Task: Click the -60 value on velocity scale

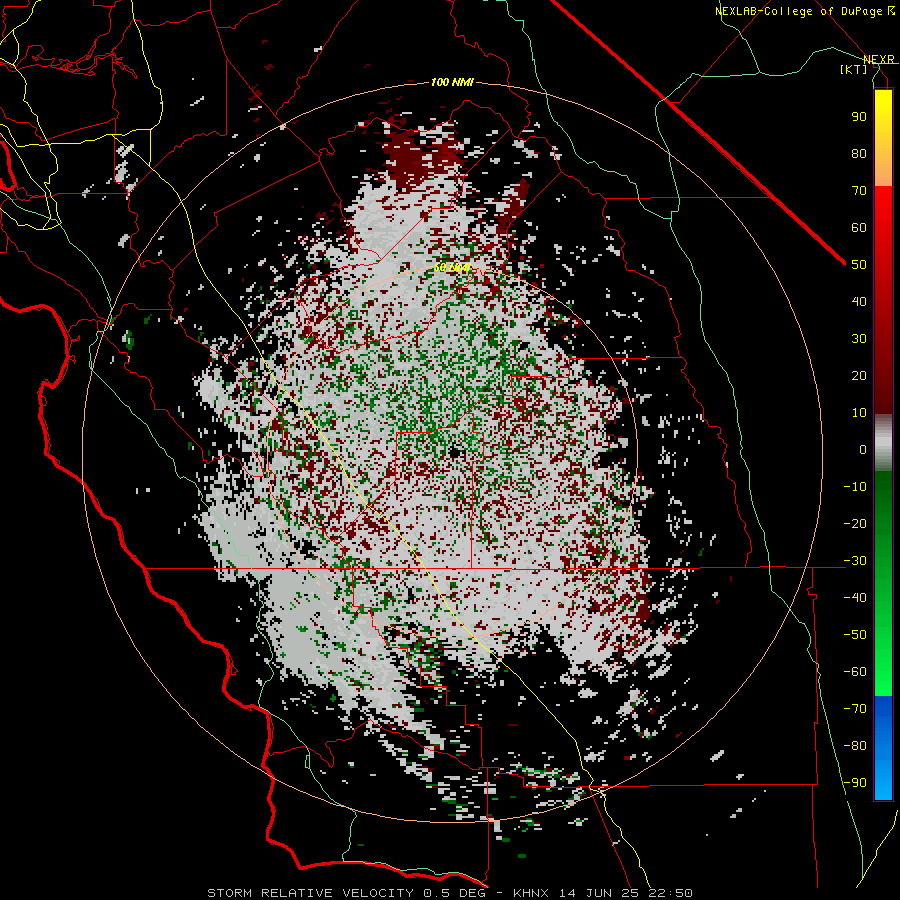Action: point(855,672)
